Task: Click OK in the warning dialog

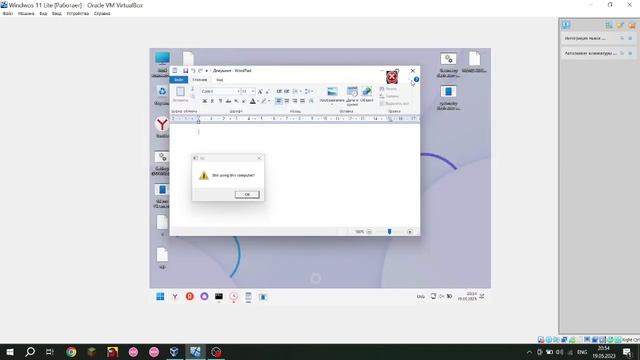Action: 247,194
